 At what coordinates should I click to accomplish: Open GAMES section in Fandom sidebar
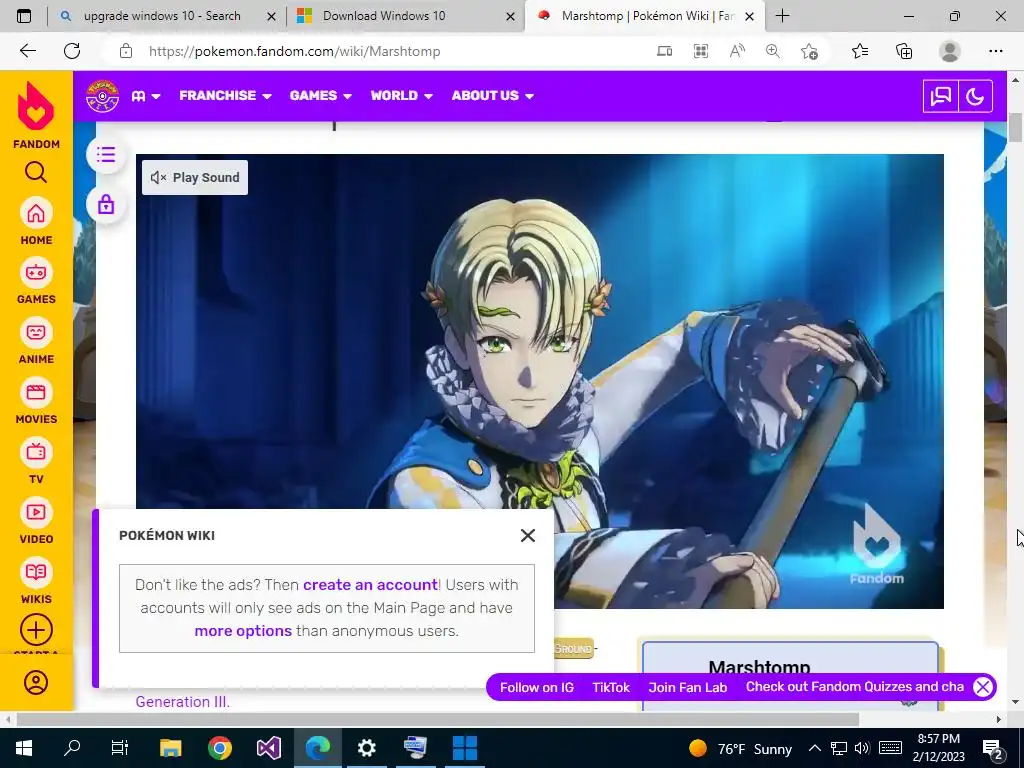(x=36, y=281)
